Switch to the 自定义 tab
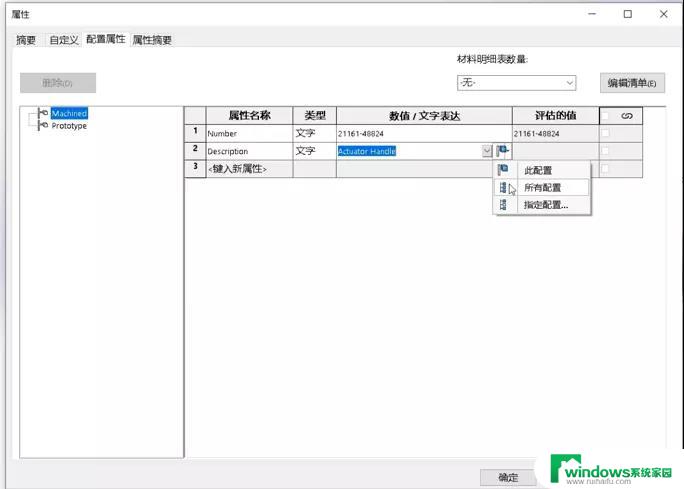The width and height of the screenshot is (684, 489). (x=64, y=40)
